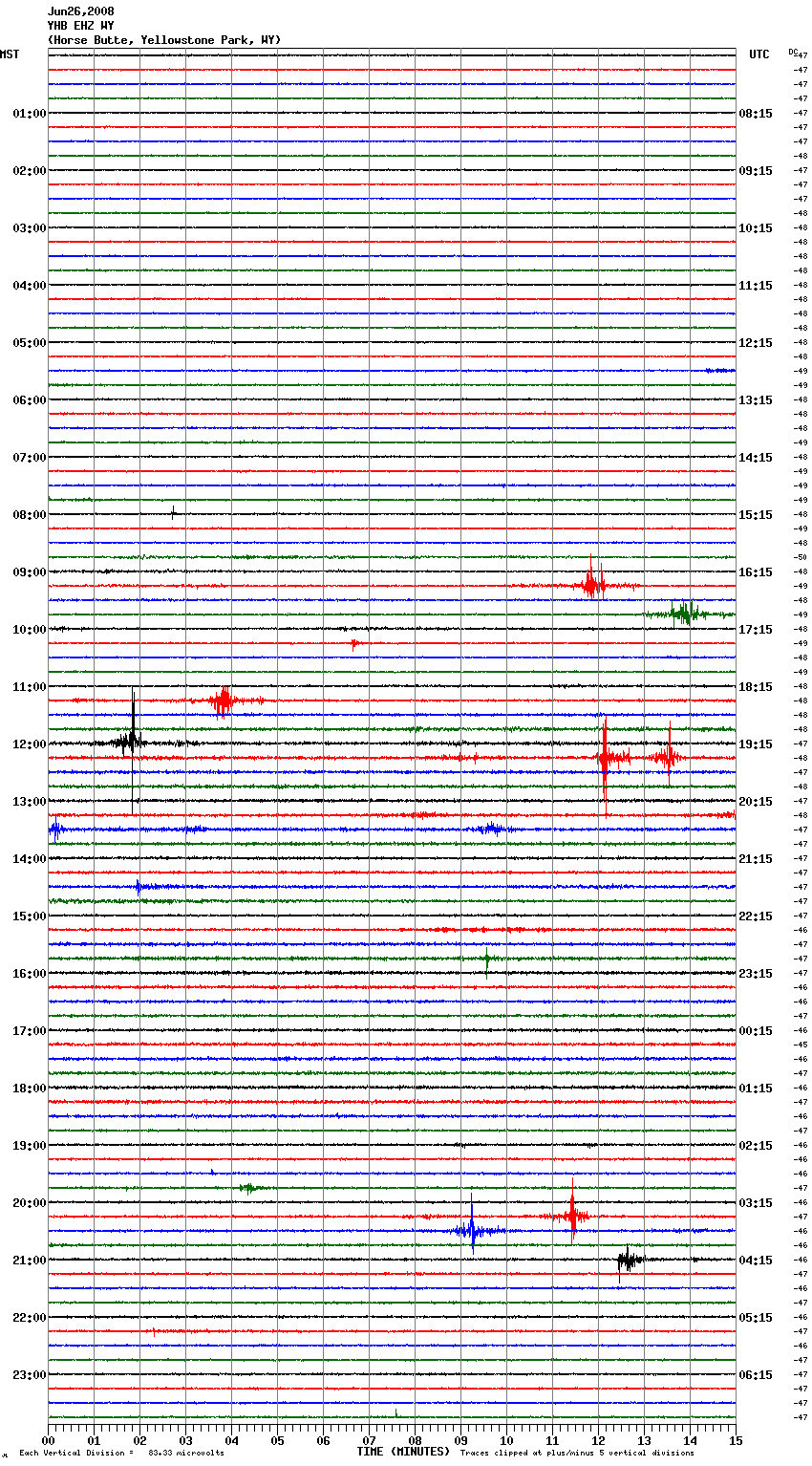Click the UTC time zone label
Image resolution: width=812 pixels, height=1466 pixels.
(x=759, y=54)
